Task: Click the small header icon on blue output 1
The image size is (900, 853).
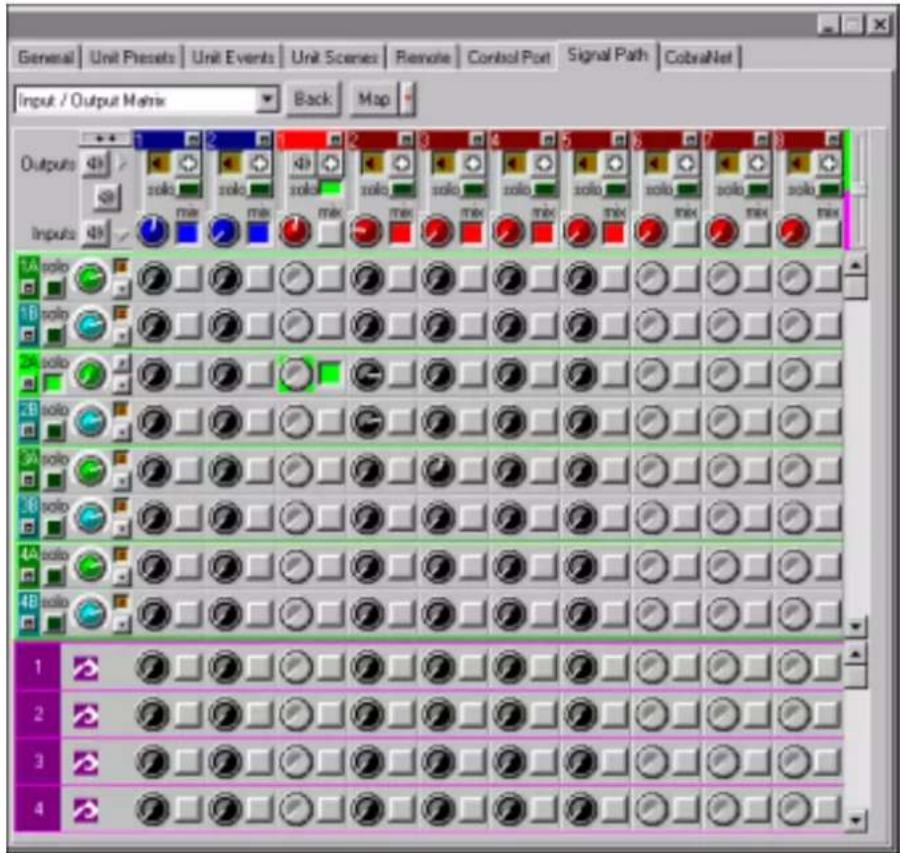Action: click(x=193, y=139)
